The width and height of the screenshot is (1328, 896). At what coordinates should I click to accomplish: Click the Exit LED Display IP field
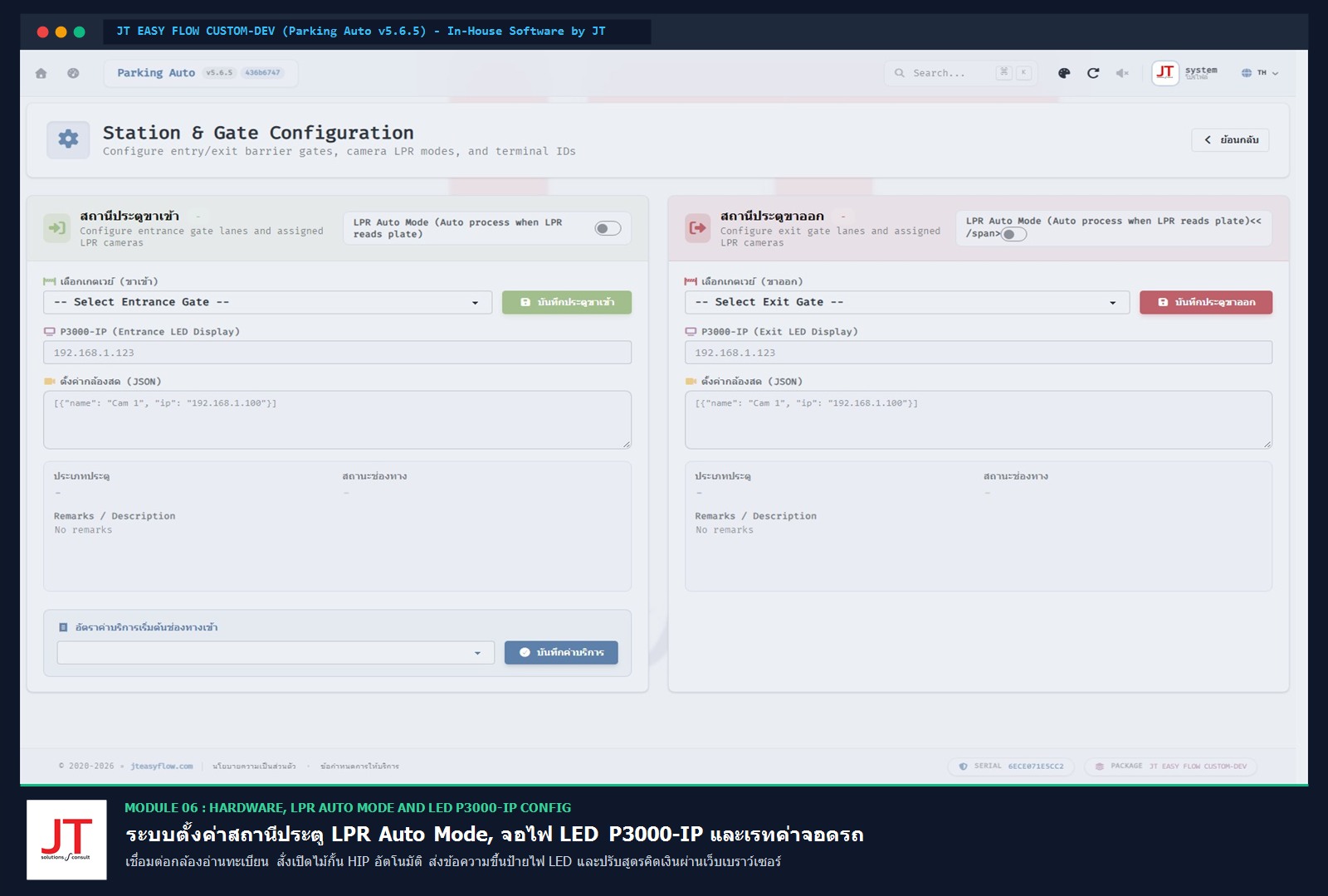click(x=979, y=353)
